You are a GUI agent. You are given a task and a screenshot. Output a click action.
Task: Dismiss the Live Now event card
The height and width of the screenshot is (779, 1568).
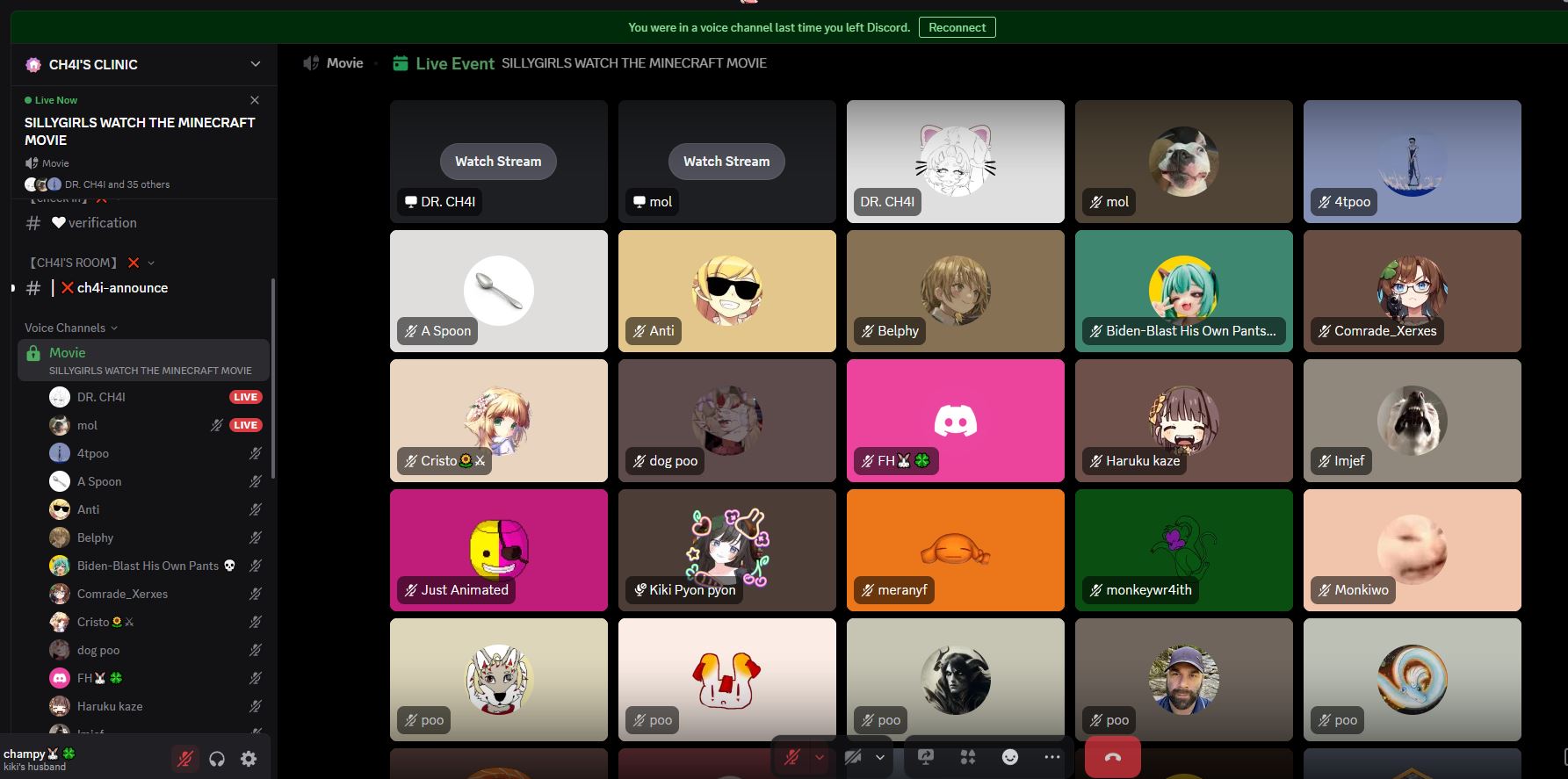point(255,100)
